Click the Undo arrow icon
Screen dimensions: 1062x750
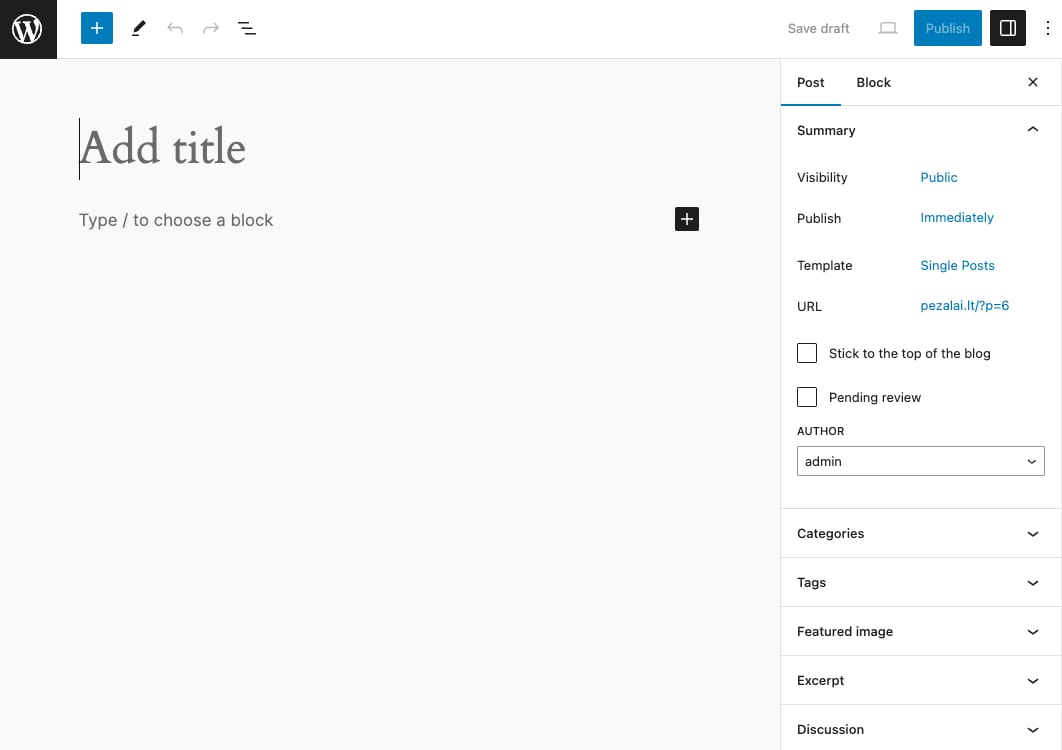pos(175,28)
